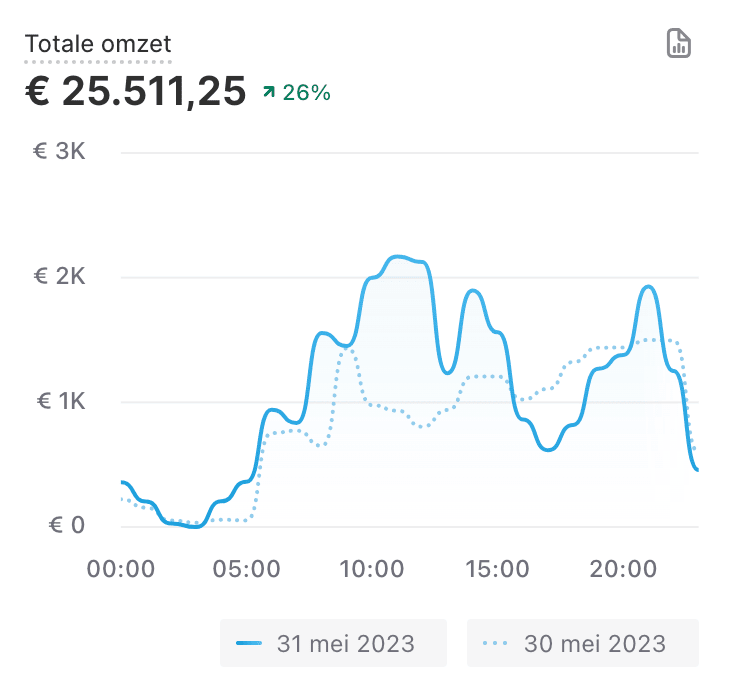Click the € 25.511,25 total amount
This screenshot has height=688, width=730.
(x=135, y=92)
